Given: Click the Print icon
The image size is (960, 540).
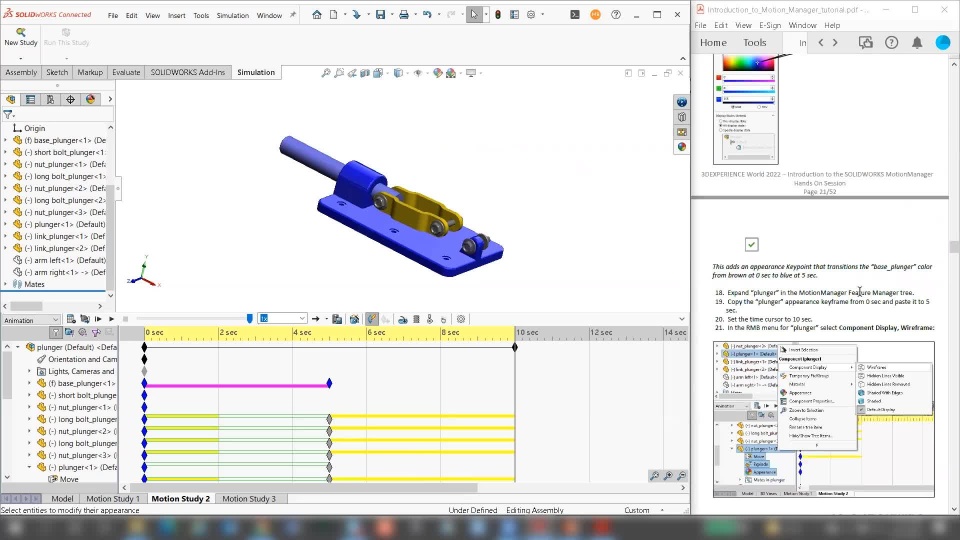Looking at the screenshot, I should (403, 15).
